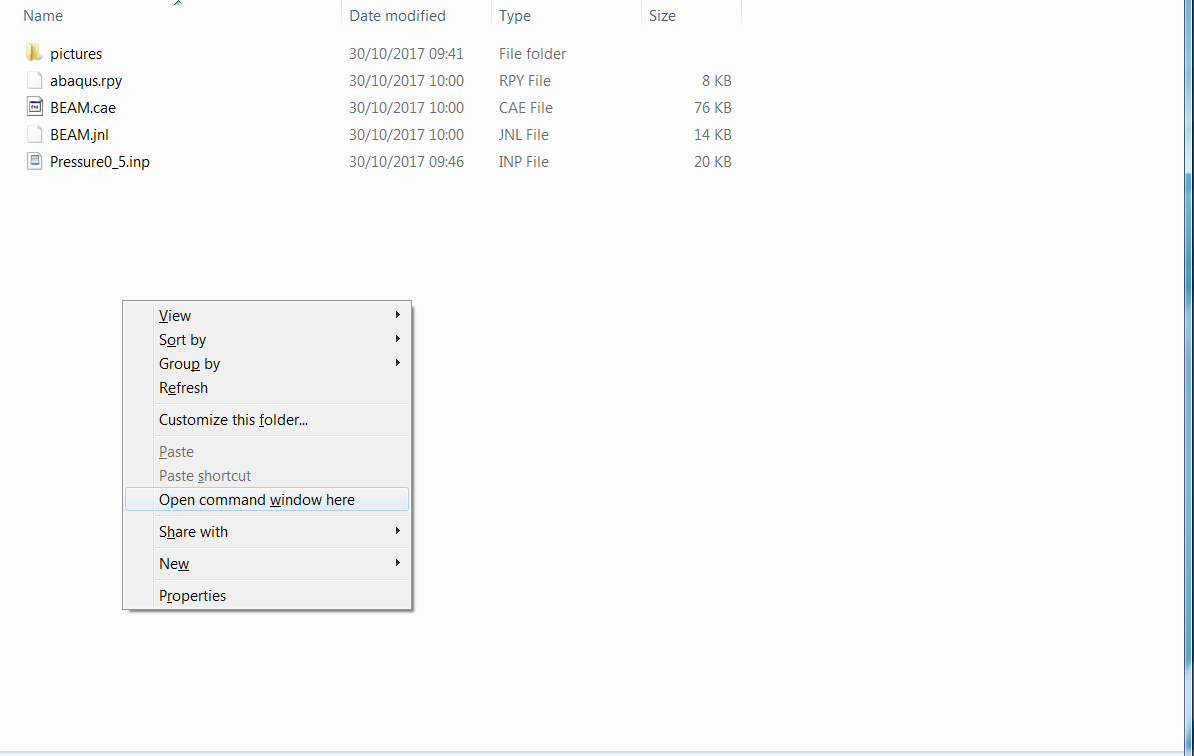1194x756 pixels.
Task: Open the Pressure0_5.inp file icon
Action: [x=34, y=161]
